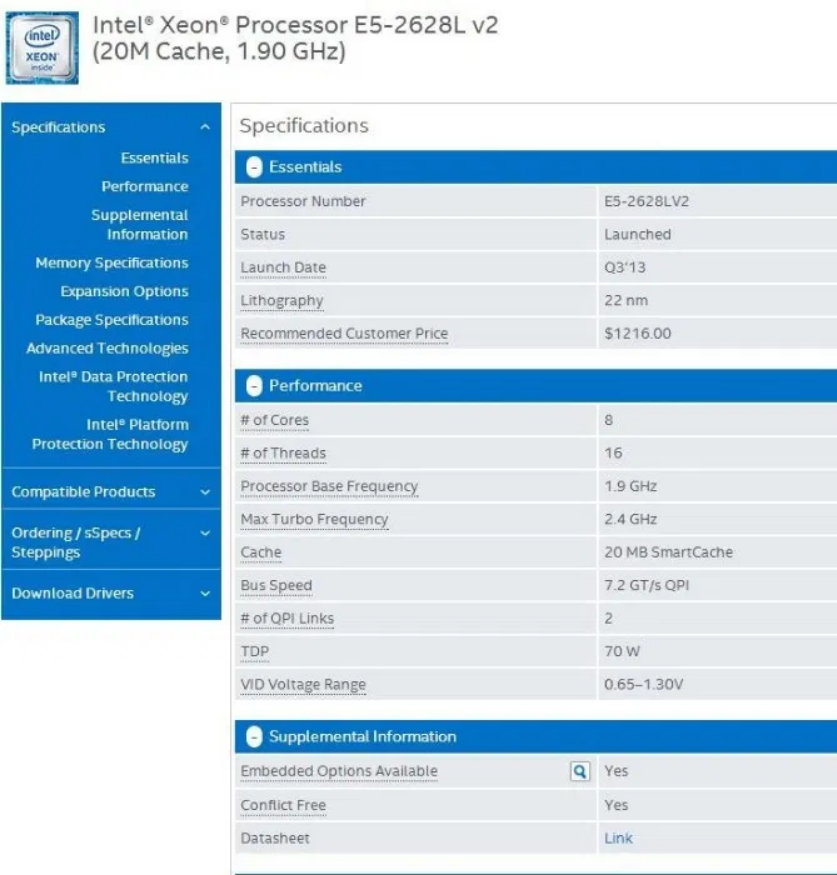Click the # of Threads label
The height and width of the screenshot is (875, 837).
pyautogui.click(x=283, y=453)
